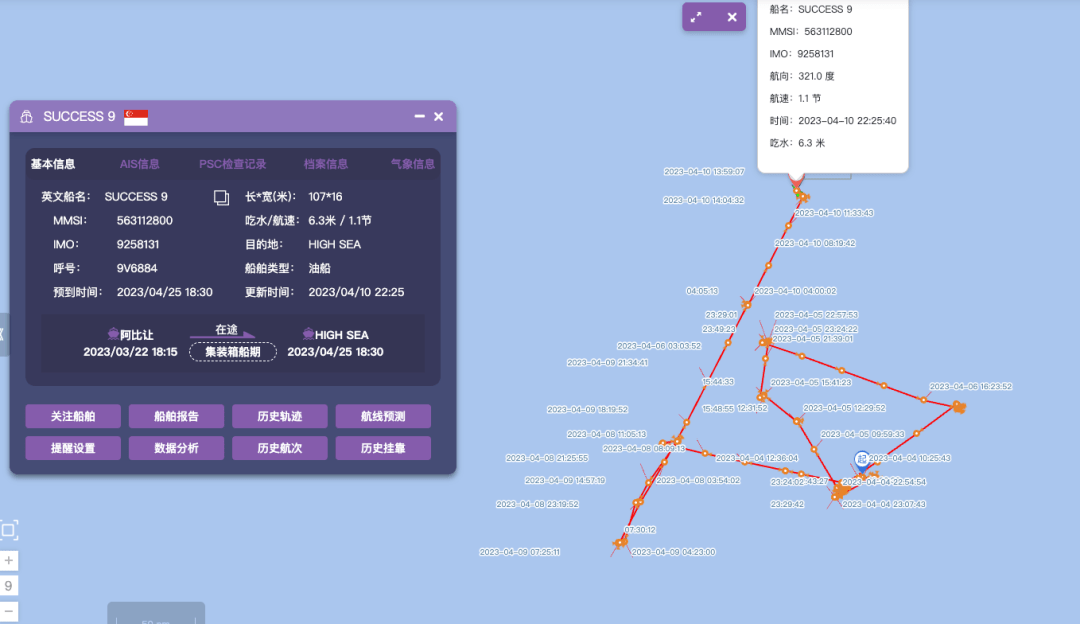Click the 集装箱船期 dashed pill button

click(x=233, y=352)
